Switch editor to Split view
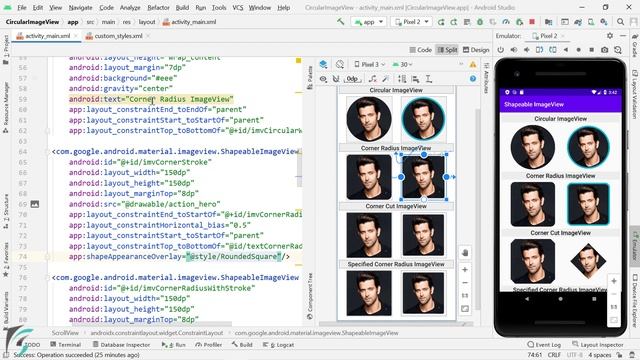640x360 pixels. click(447, 50)
